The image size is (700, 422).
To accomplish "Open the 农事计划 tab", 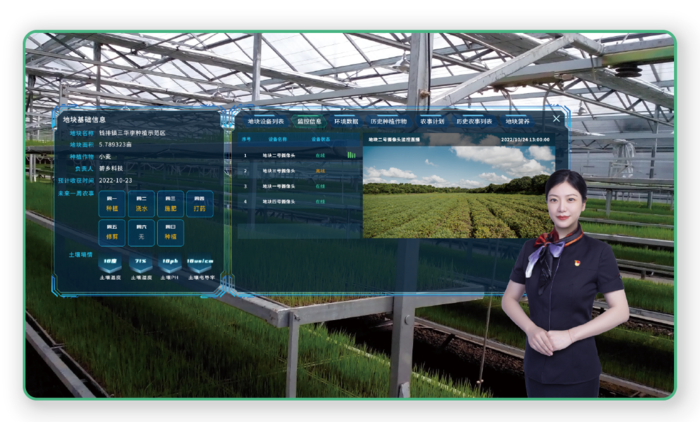I will pyautogui.click(x=432, y=120).
